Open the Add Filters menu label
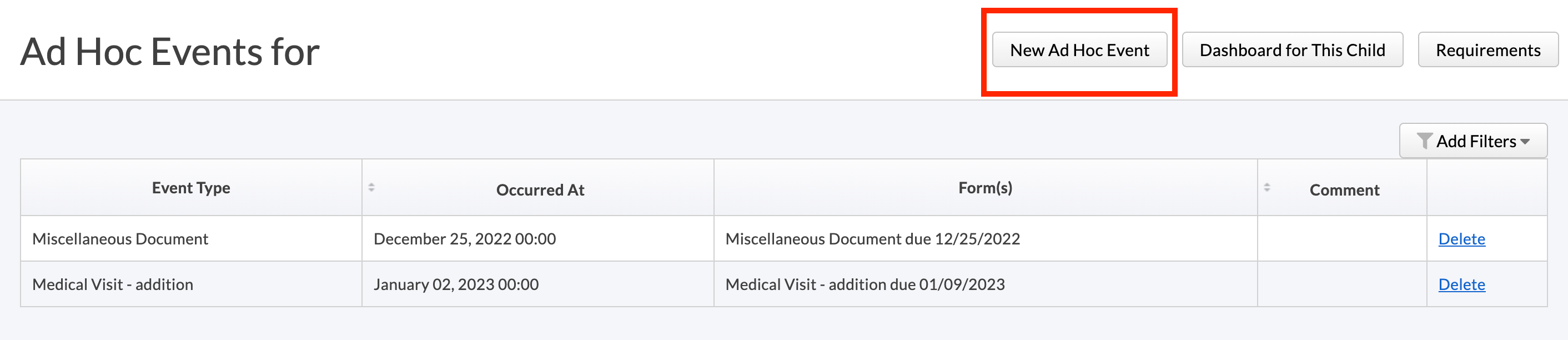 1476,141
